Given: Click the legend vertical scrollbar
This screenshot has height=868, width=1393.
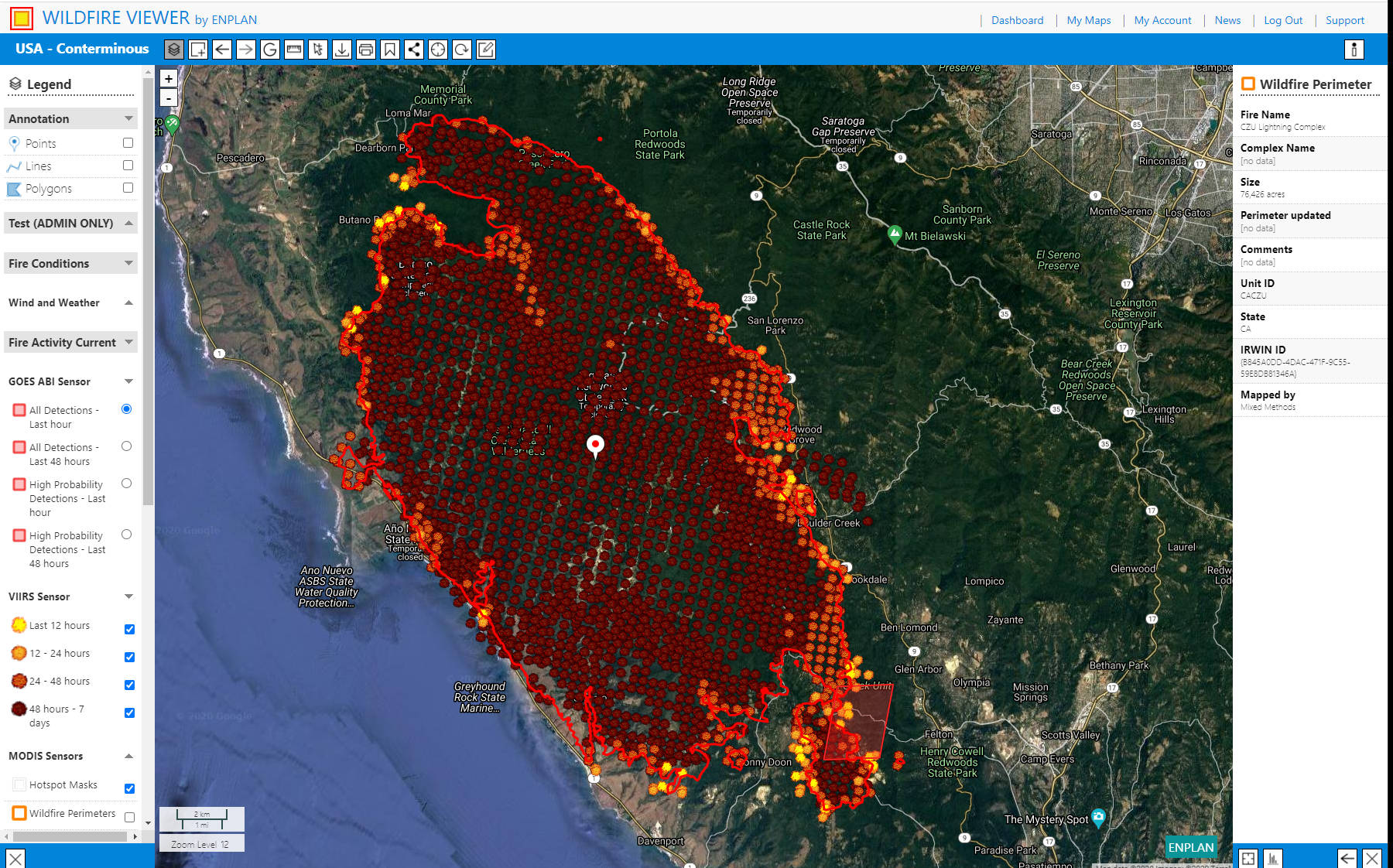Looking at the screenshot, I should (149, 290).
